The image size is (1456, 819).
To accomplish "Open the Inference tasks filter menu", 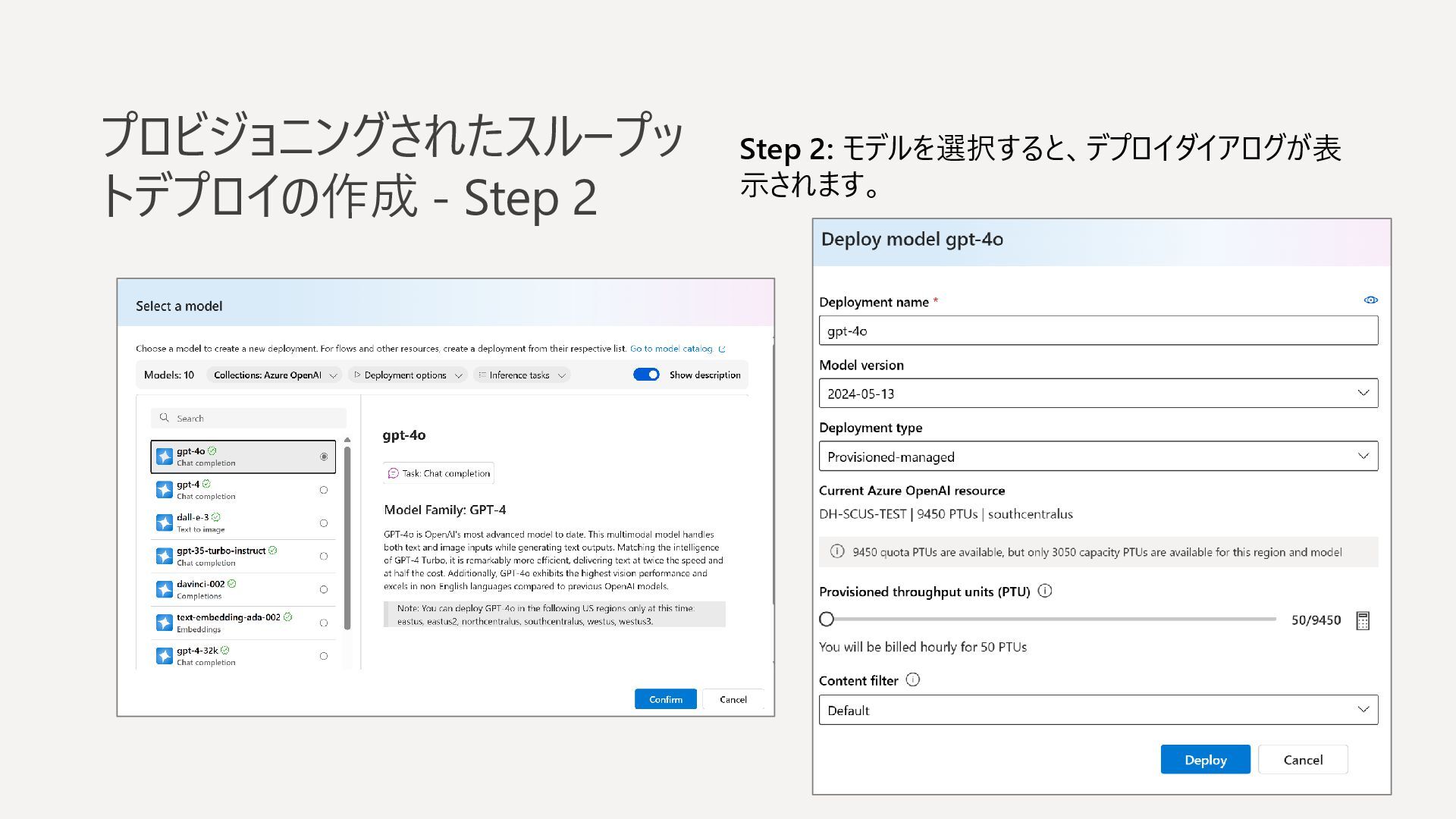I will [x=522, y=375].
